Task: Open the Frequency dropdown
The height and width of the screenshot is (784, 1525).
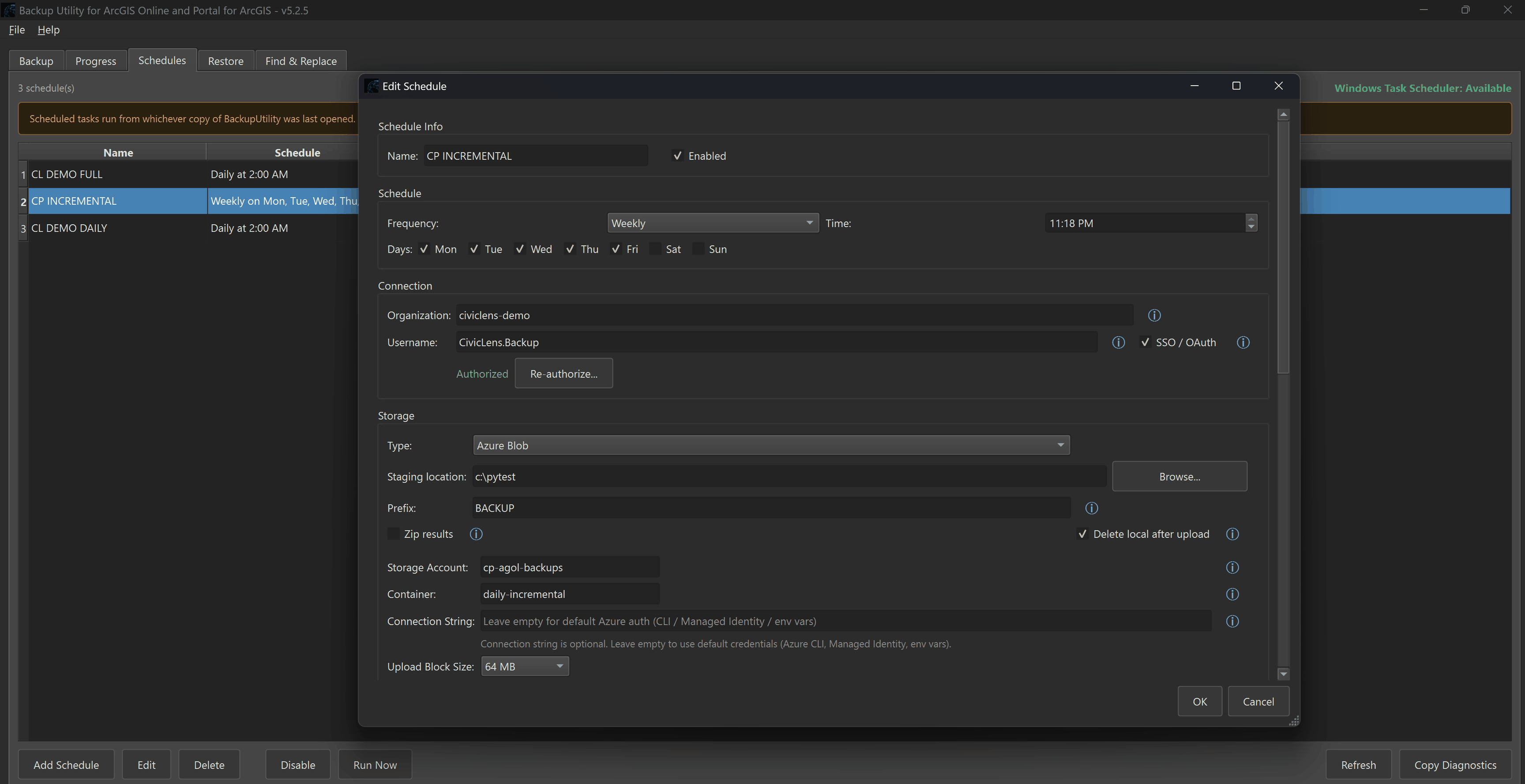Action: pos(713,223)
